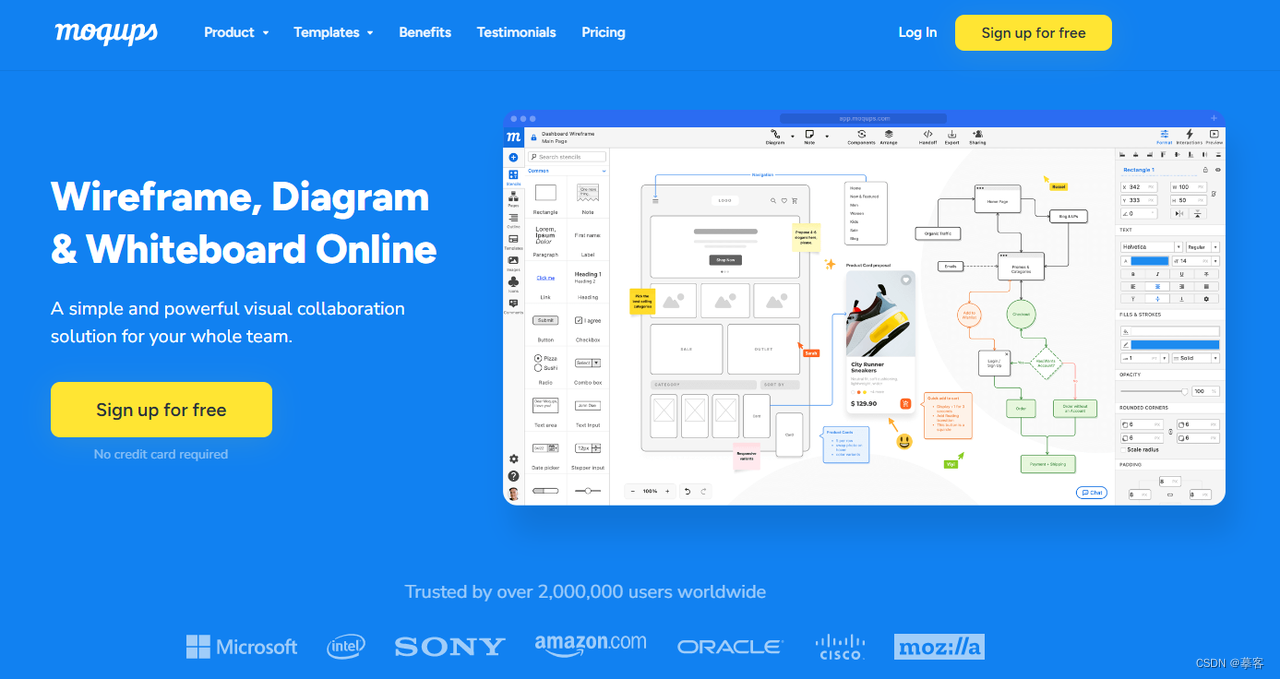Screen dimensions: 1280x679
Task: Zoom out with the minus button
Action: pyautogui.click(x=634, y=491)
